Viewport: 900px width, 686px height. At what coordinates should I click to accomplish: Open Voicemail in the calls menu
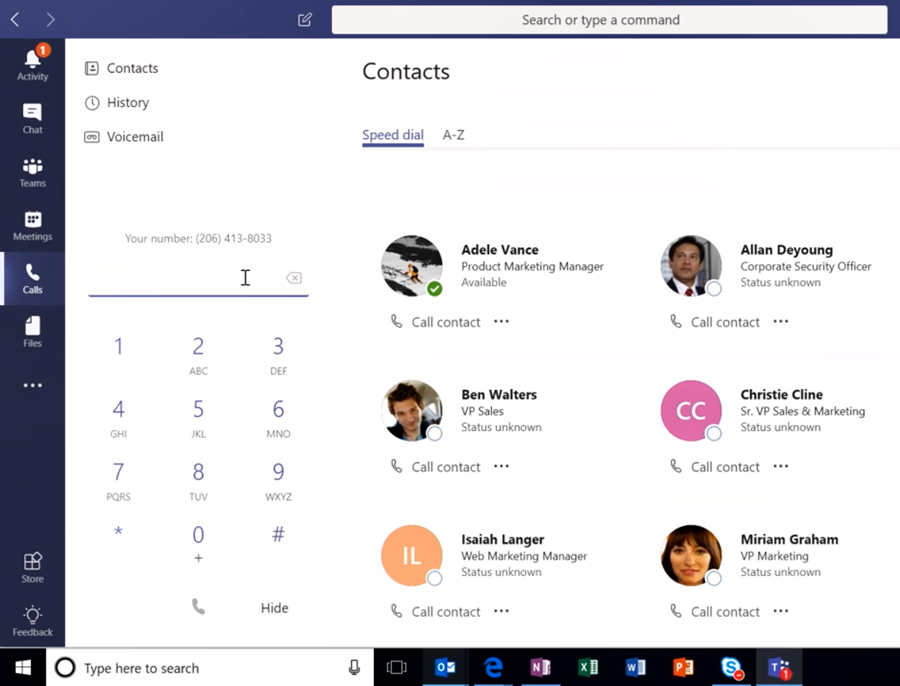(124, 137)
